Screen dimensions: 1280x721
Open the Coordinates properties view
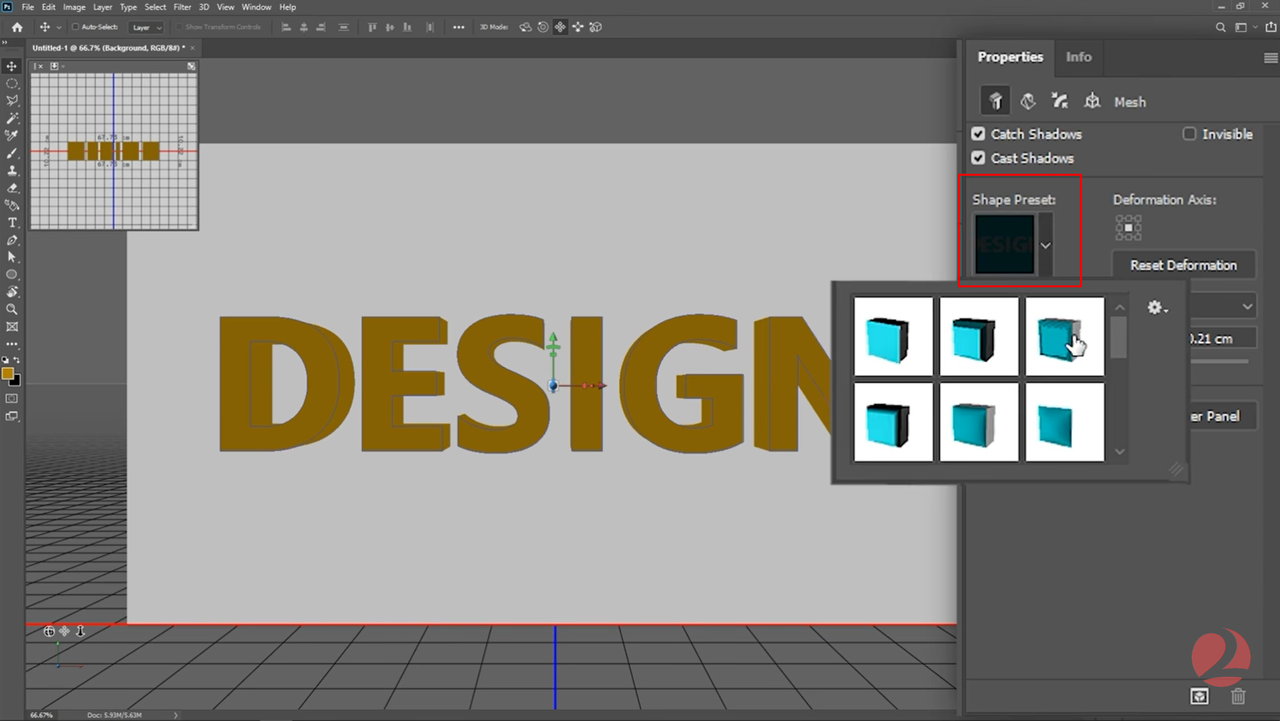point(1092,100)
